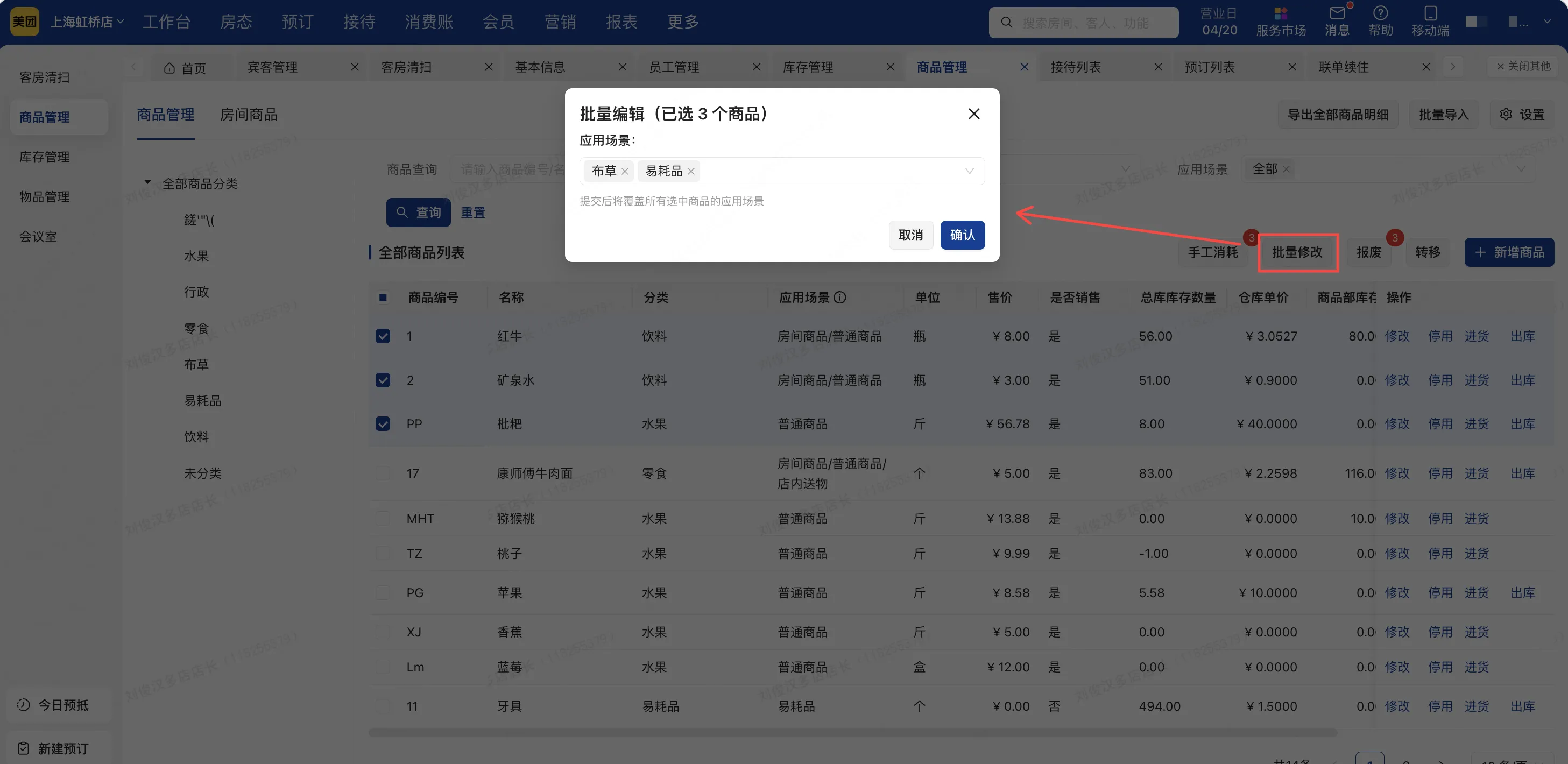Viewport: 1568px width, 764px height.
Task: Click the 关闭其他 tabs button
Action: coord(1523,66)
